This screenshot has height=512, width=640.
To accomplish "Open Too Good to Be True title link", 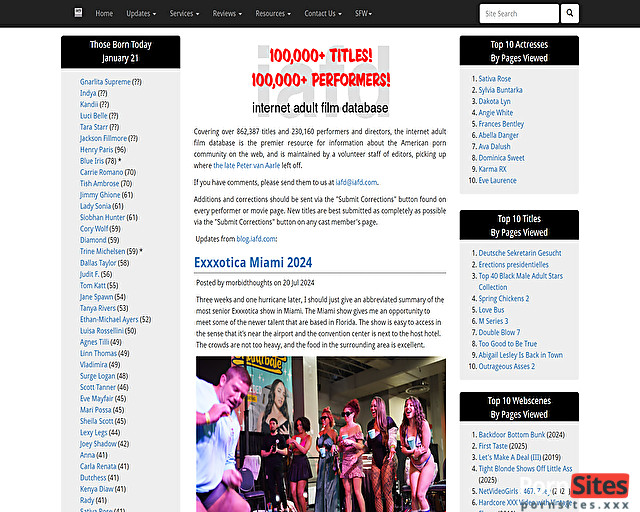I will tap(508, 344).
